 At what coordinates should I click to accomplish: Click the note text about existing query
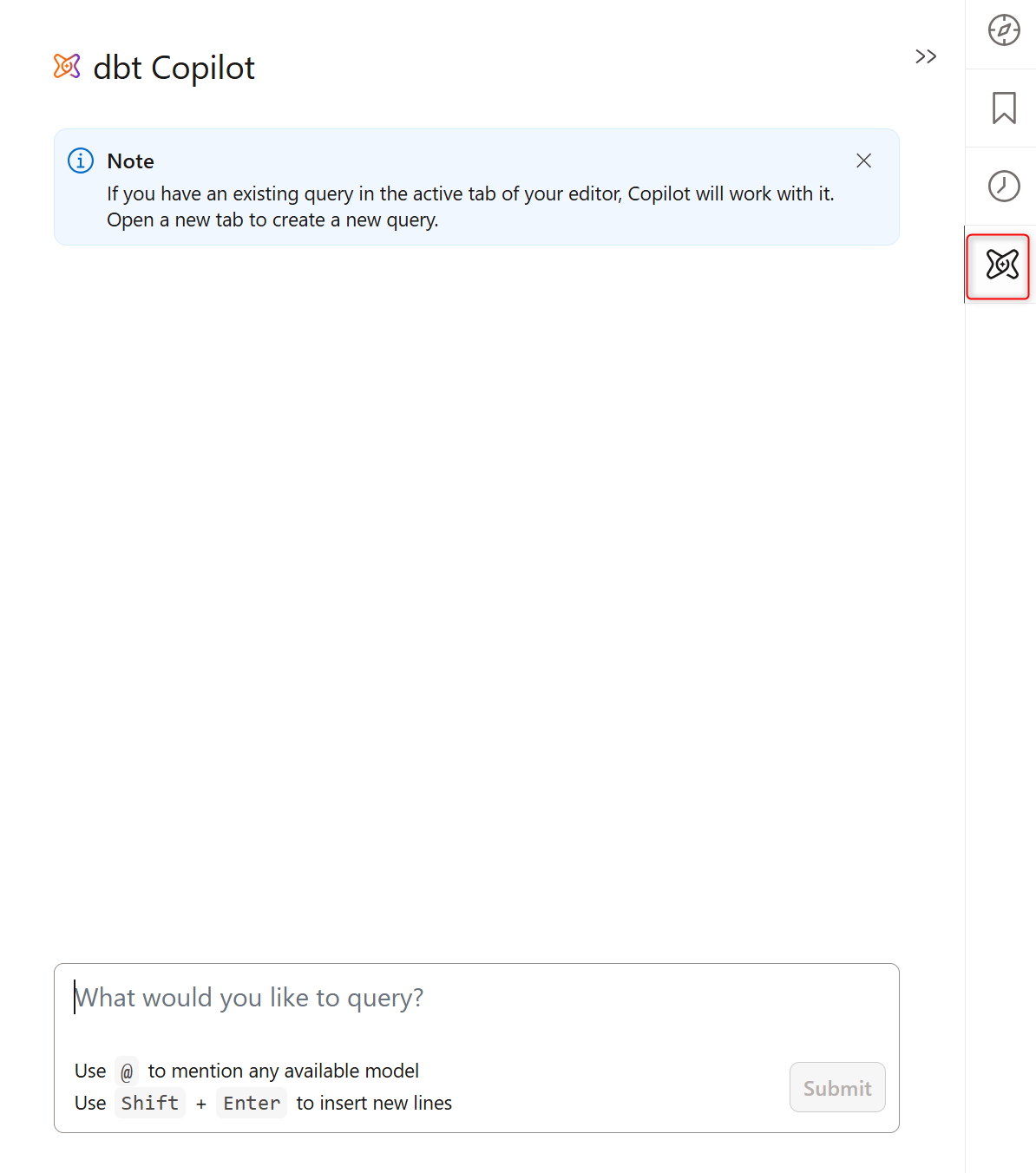click(470, 206)
